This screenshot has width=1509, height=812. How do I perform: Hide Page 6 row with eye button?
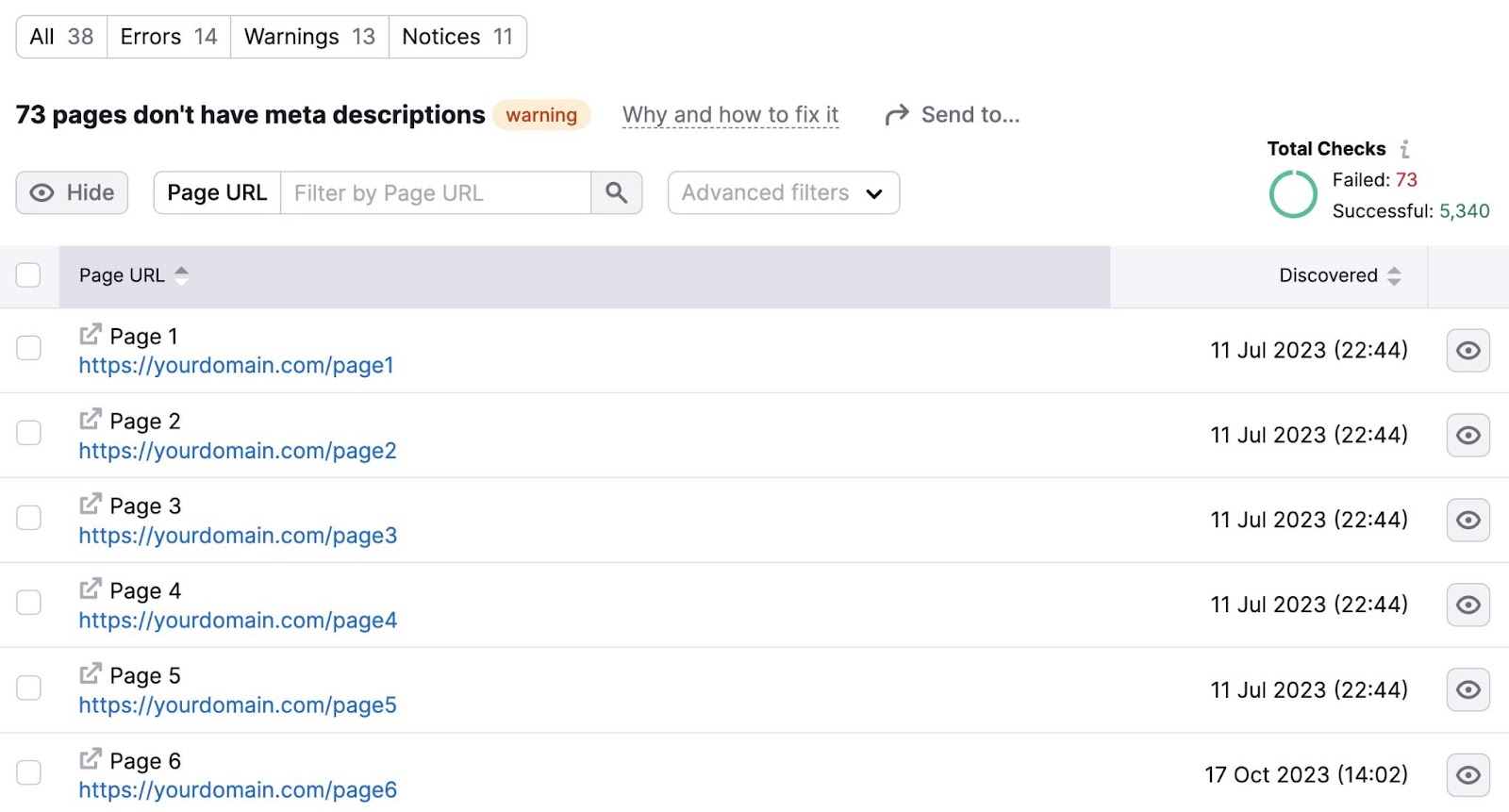1468,774
